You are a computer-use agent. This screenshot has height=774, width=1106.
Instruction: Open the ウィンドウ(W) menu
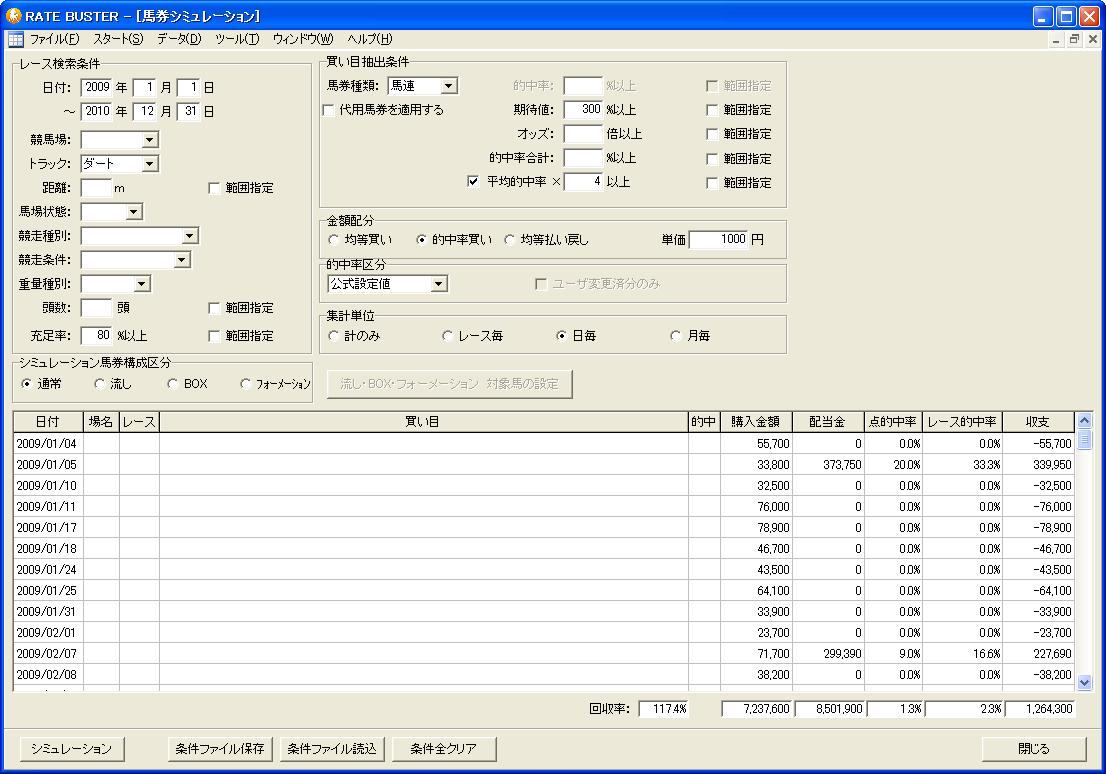[x=303, y=39]
